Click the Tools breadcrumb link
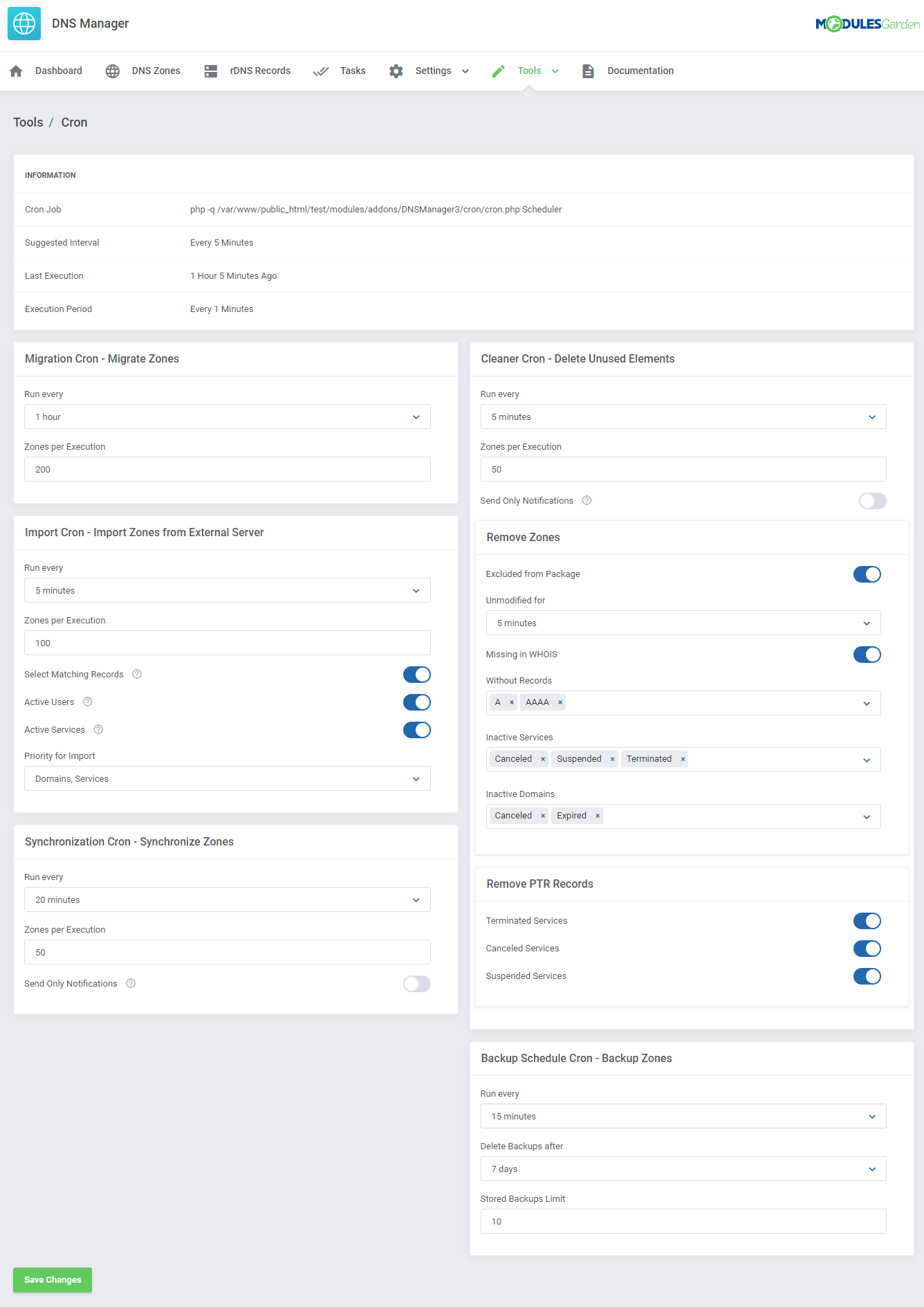924x1307 pixels. (x=28, y=122)
